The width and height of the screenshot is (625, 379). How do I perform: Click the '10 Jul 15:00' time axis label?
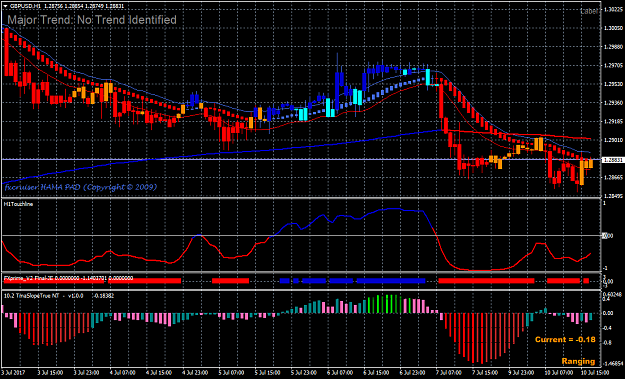595,373
